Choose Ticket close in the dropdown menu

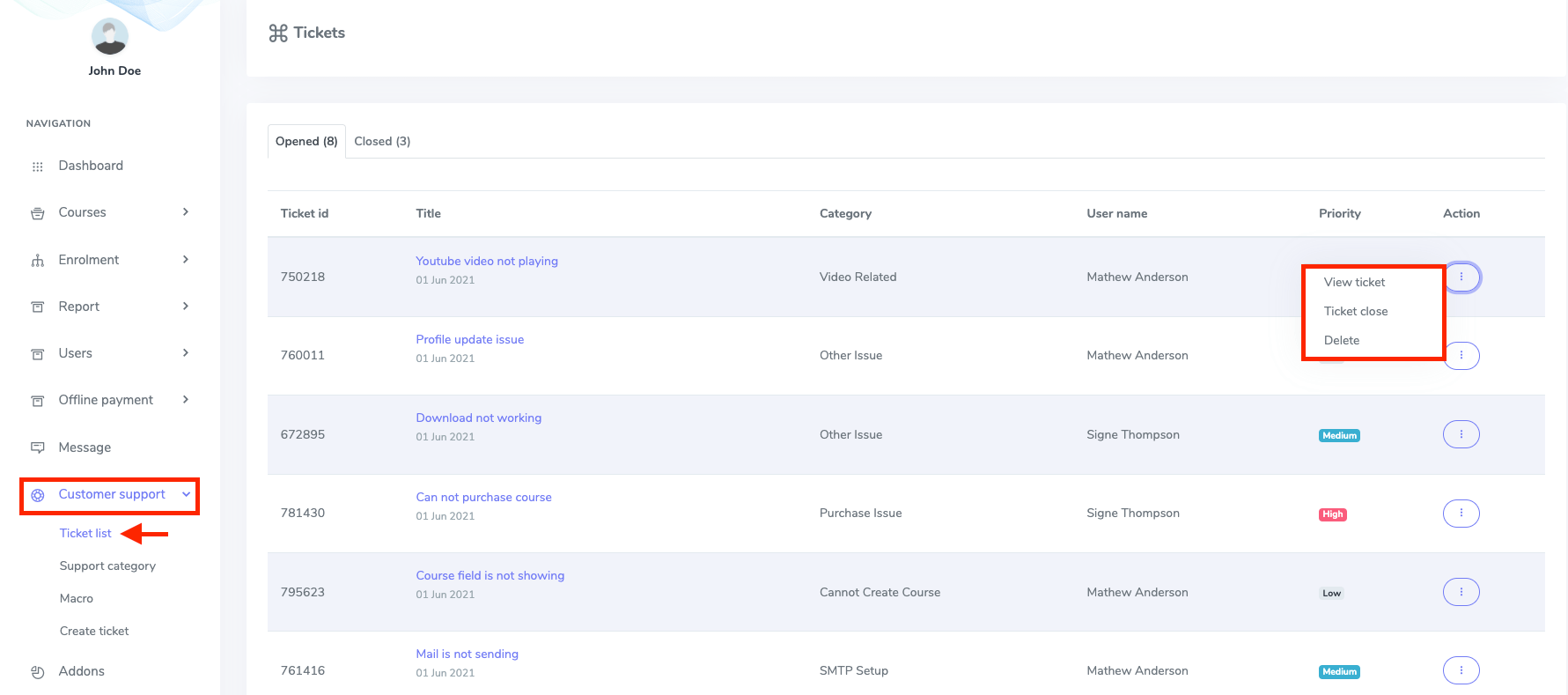point(1355,312)
